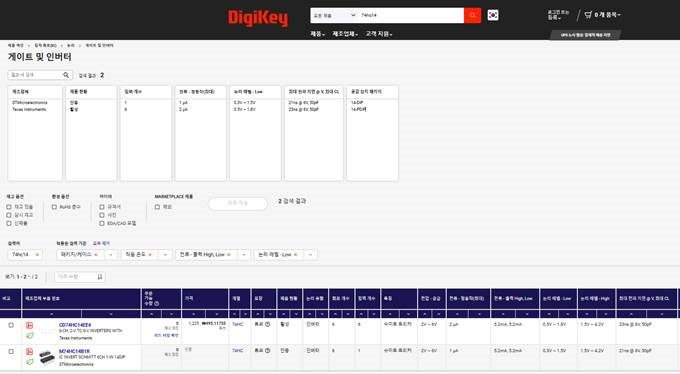
Task: Open the CD74HC14EE4 product link
Action: pyautogui.click(x=75, y=325)
